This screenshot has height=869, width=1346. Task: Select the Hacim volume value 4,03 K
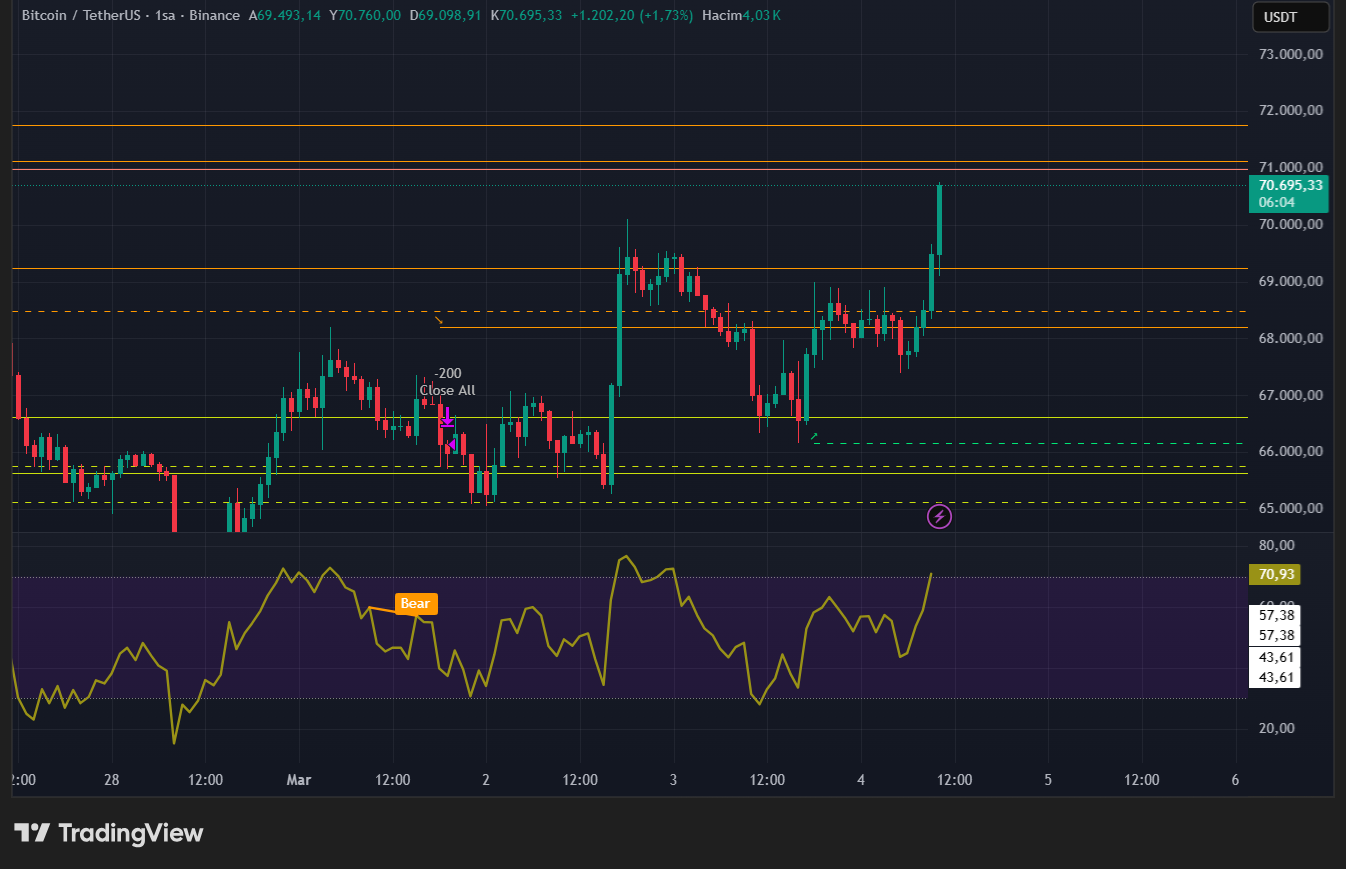click(x=762, y=16)
